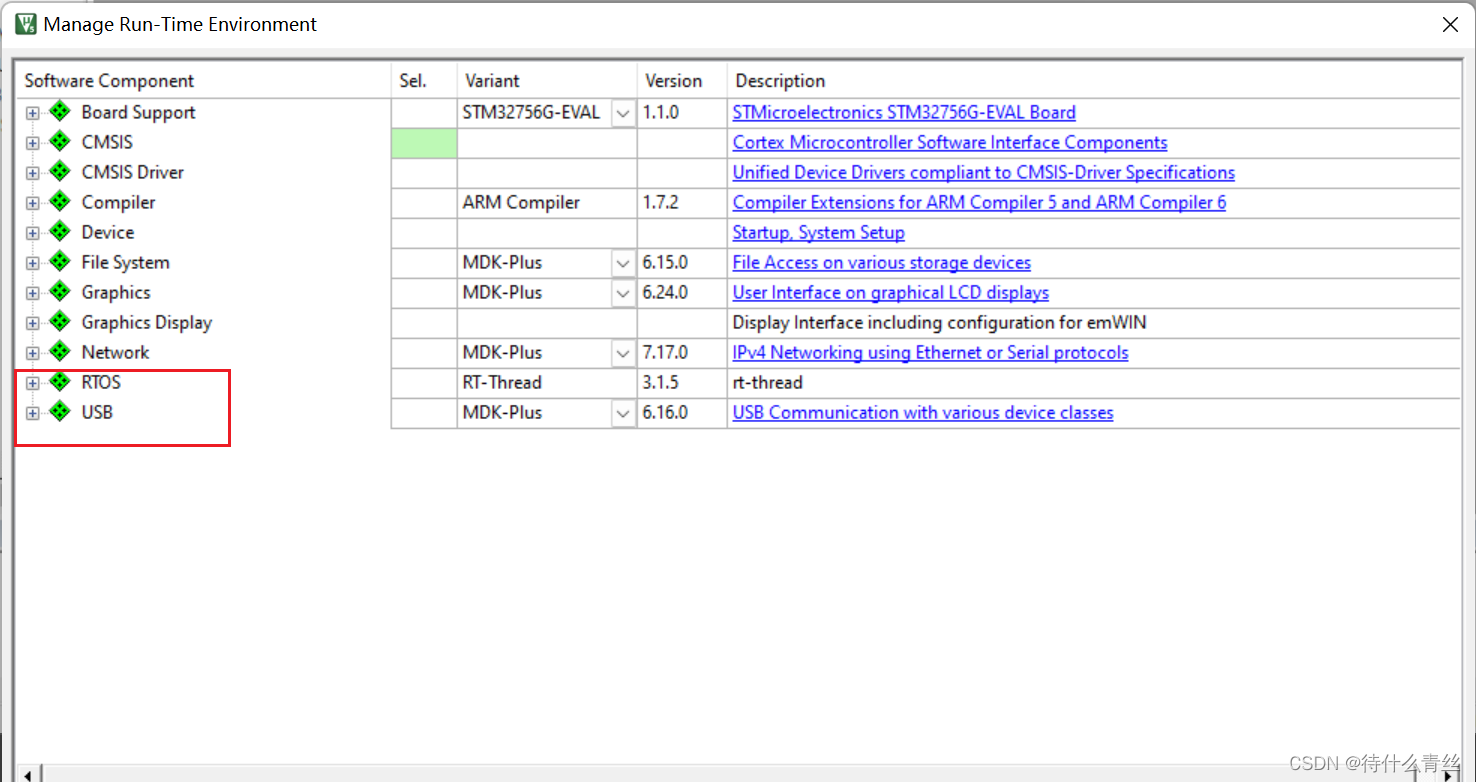
Task: Expand the CMSIS Driver tree node
Action: (x=33, y=173)
